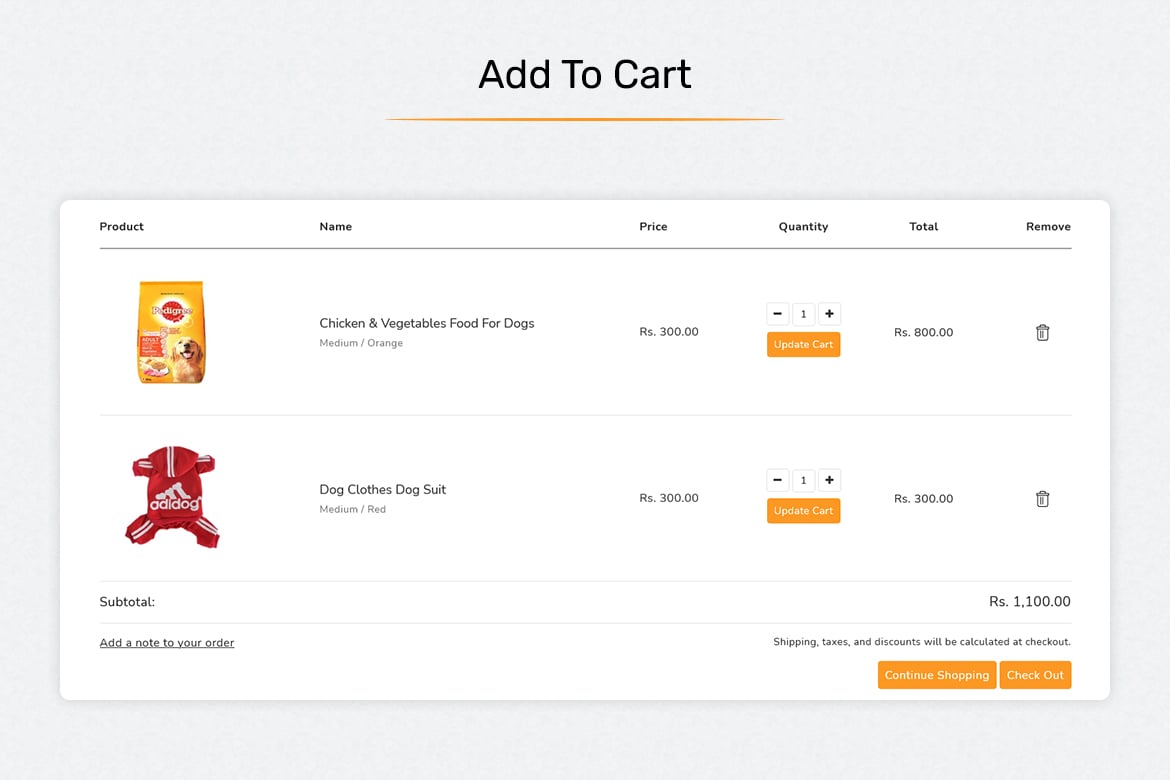1170x780 pixels.
Task: Open the Dog Clothes Dog Suit product name
Action: coord(383,490)
